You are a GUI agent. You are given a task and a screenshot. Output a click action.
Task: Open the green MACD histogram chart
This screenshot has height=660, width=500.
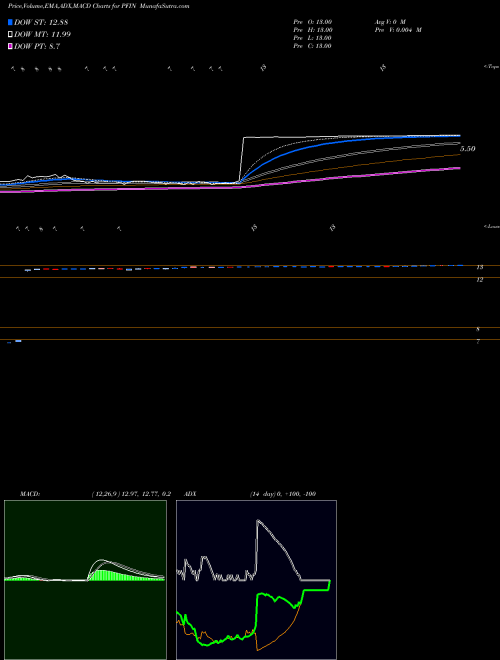tap(85, 580)
